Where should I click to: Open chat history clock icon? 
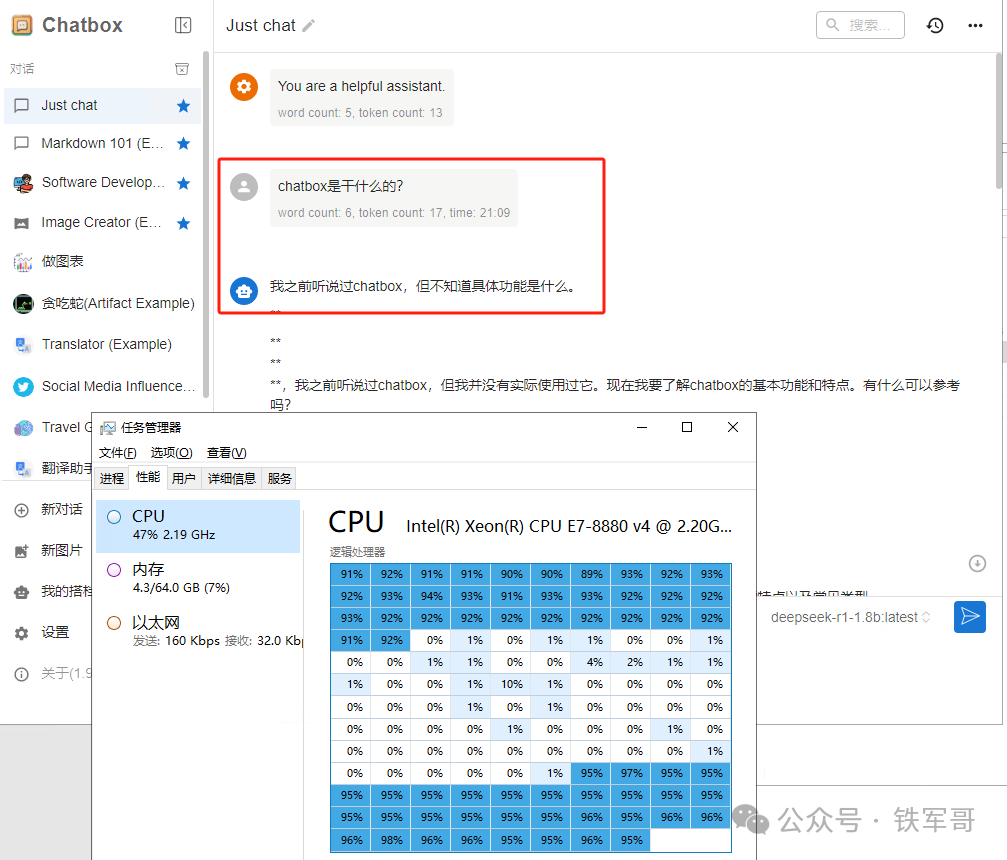click(x=935, y=26)
